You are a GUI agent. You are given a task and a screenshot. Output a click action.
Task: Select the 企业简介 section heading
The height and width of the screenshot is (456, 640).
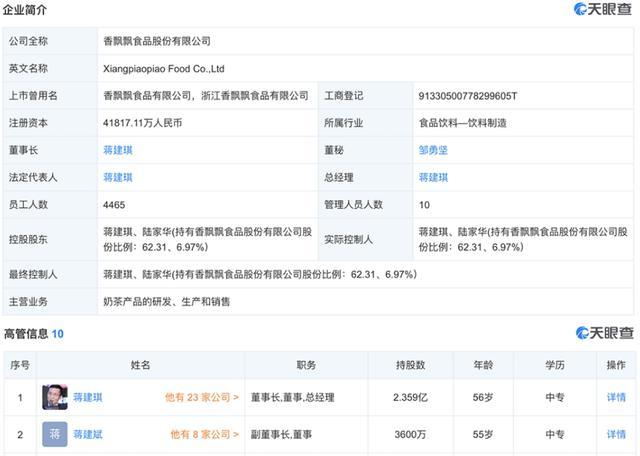24,10
